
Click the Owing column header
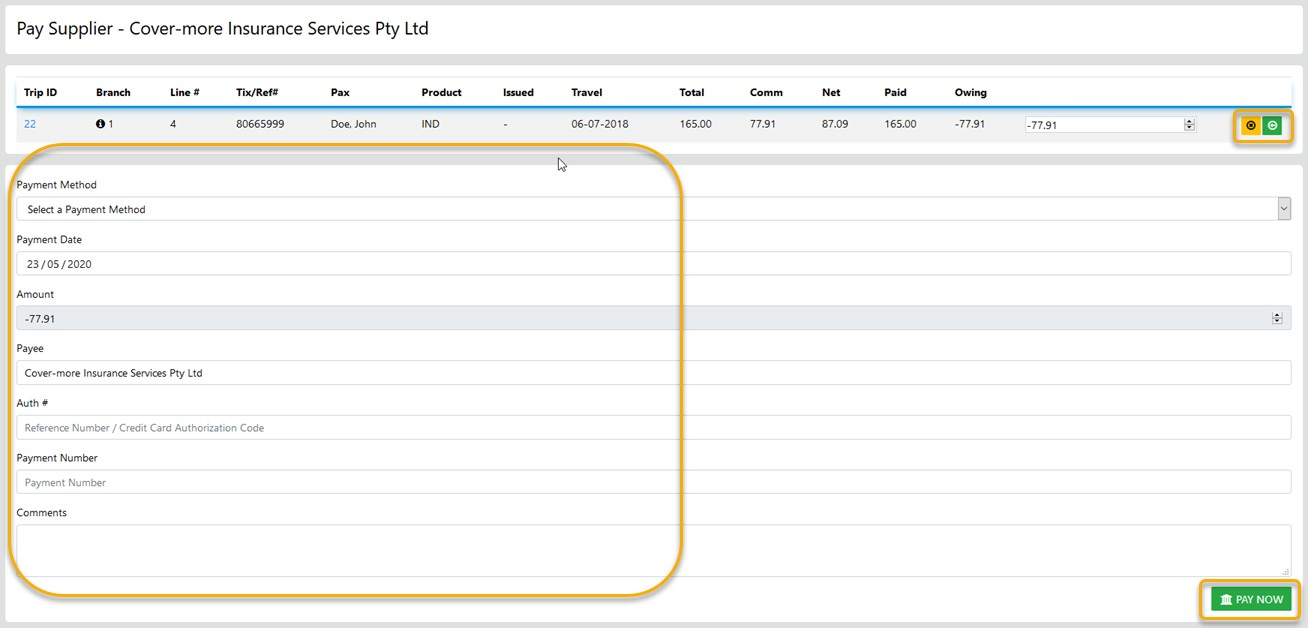point(970,92)
